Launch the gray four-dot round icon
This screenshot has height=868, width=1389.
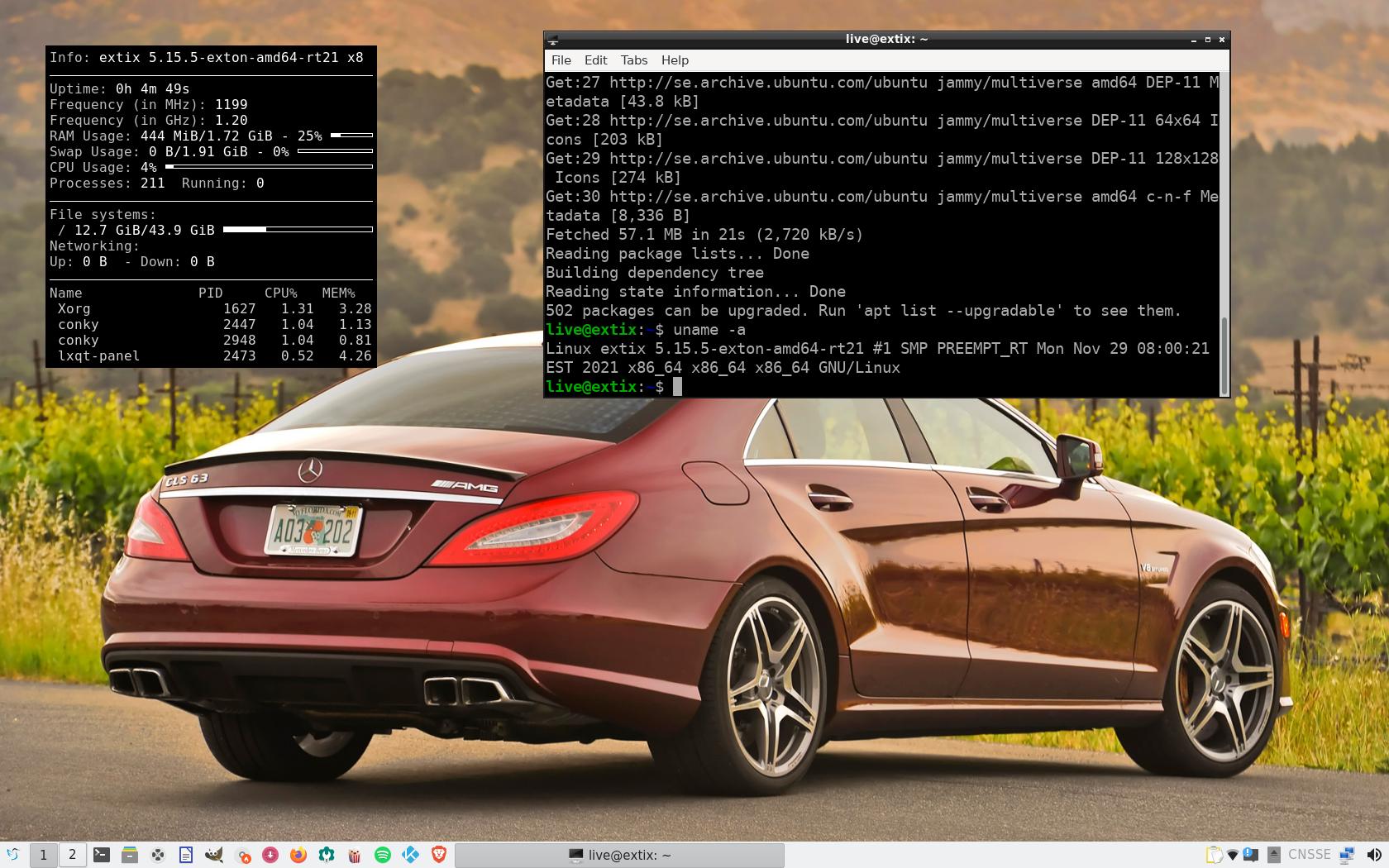[158, 855]
